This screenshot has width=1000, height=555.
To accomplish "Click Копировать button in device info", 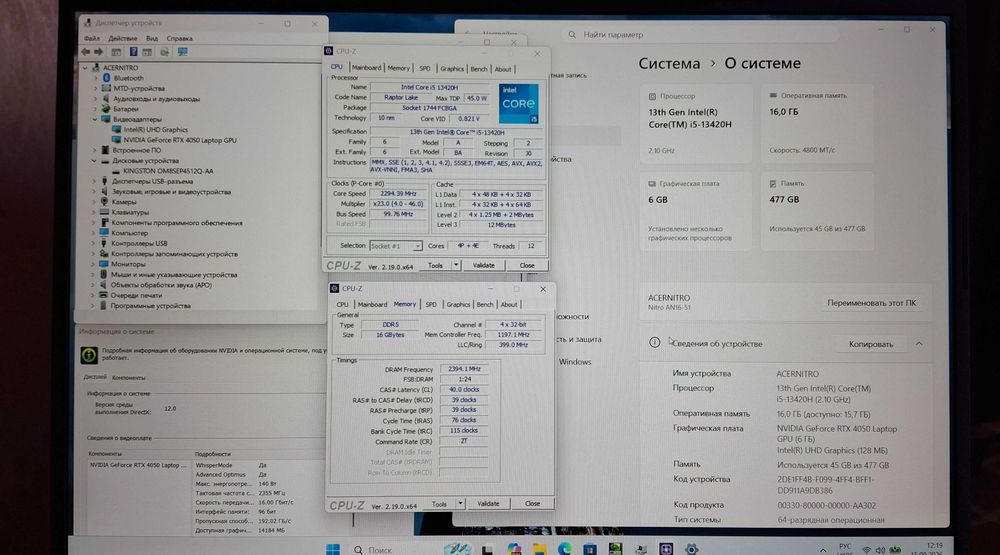I will (871, 344).
